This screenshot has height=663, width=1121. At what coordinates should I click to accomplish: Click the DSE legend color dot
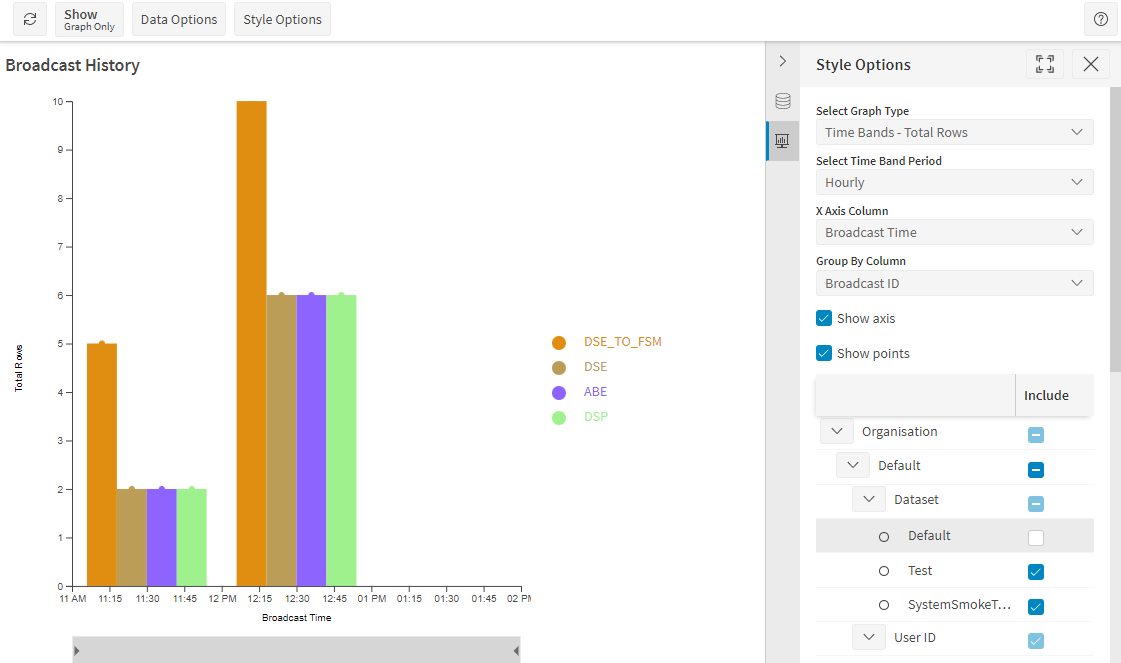[559, 368]
